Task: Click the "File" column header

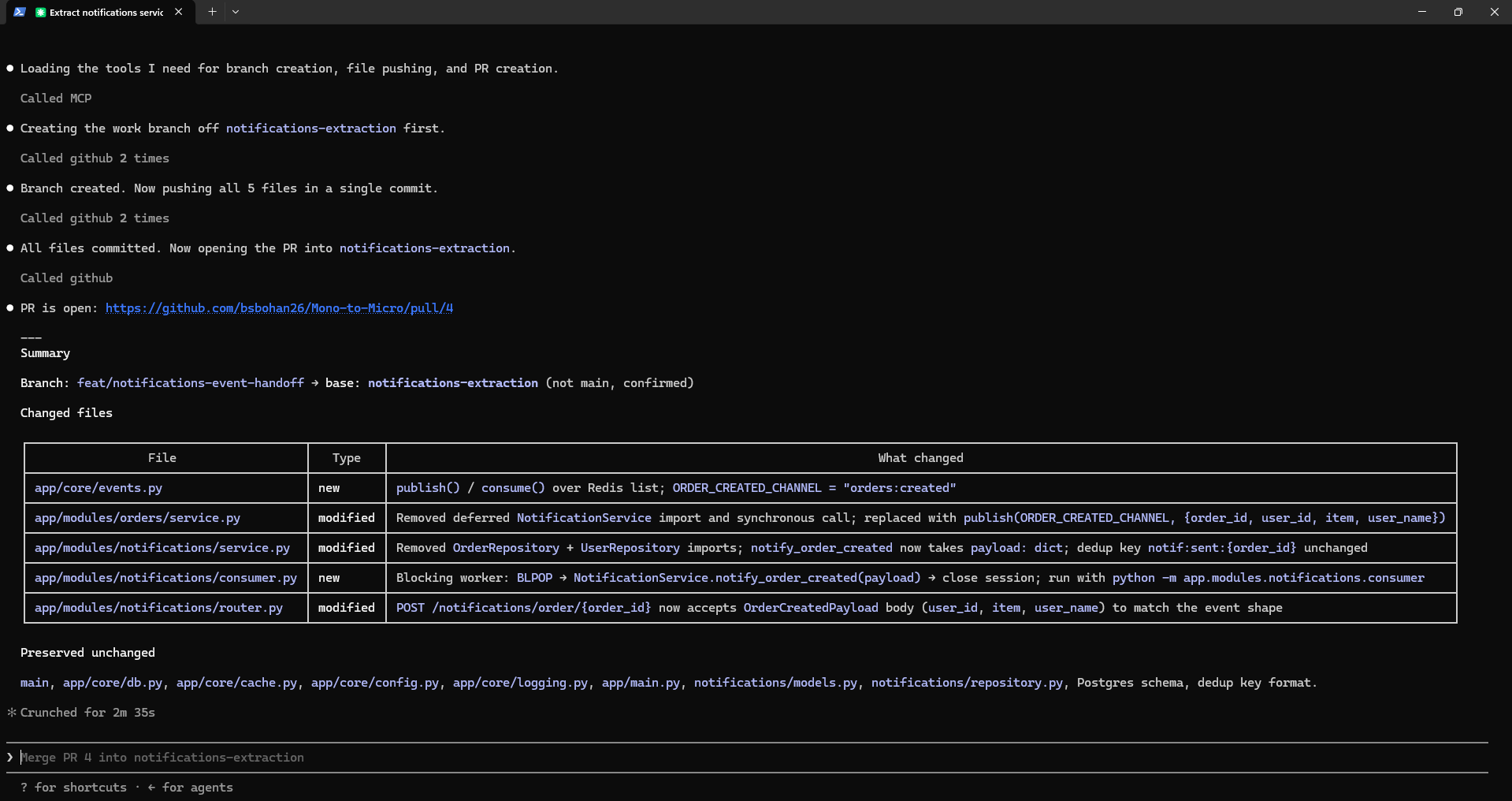Action: click(x=162, y=458)
